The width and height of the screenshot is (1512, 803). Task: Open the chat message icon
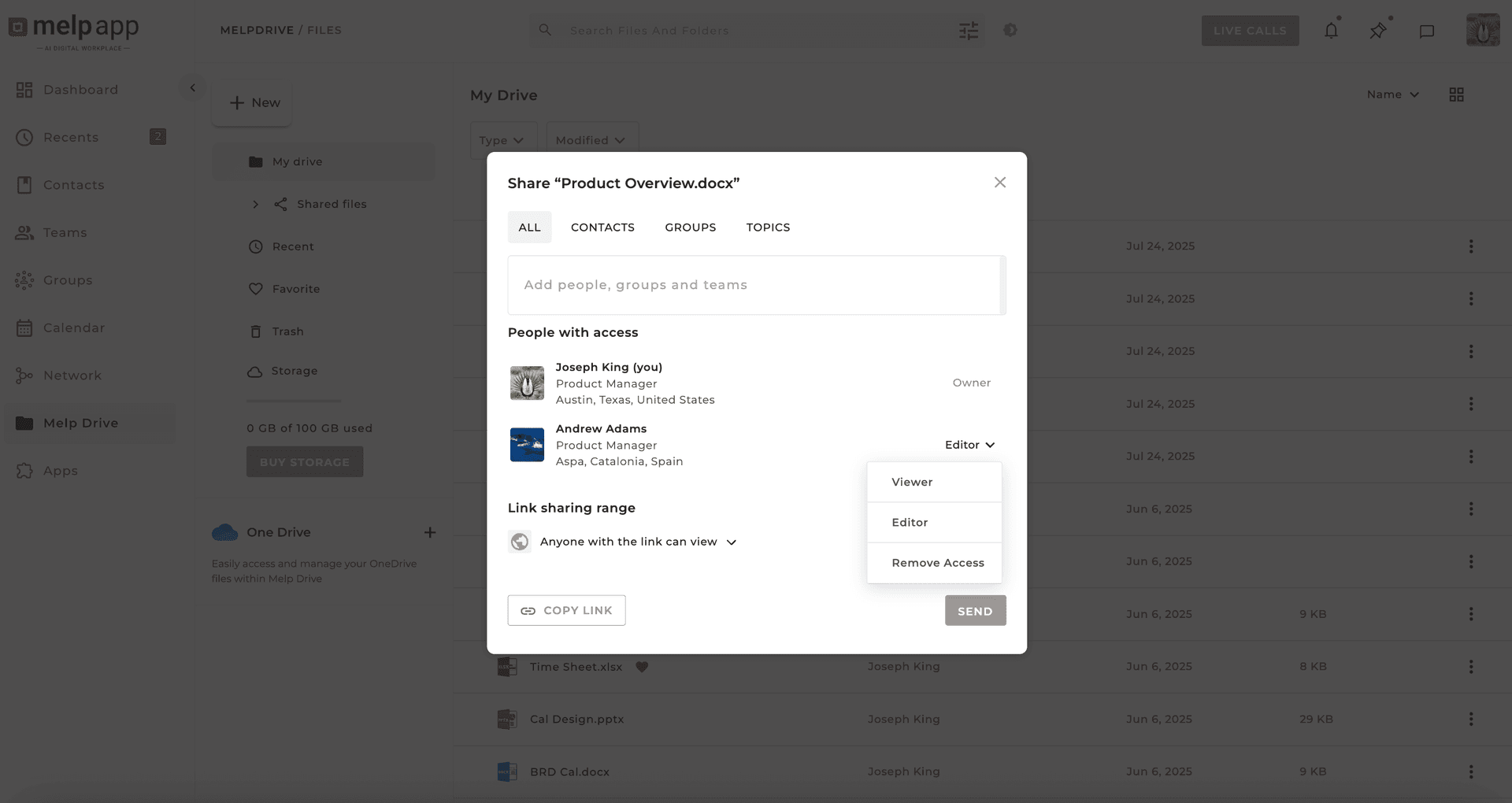coord(1426,31)
